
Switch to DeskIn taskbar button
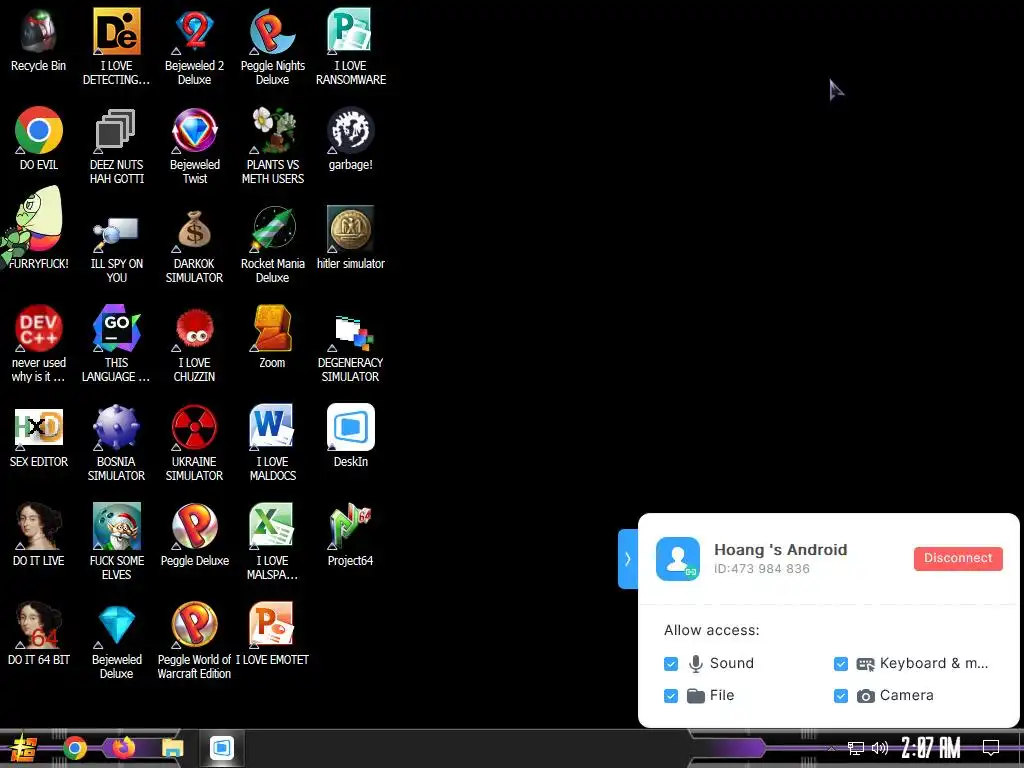point(222,748)
